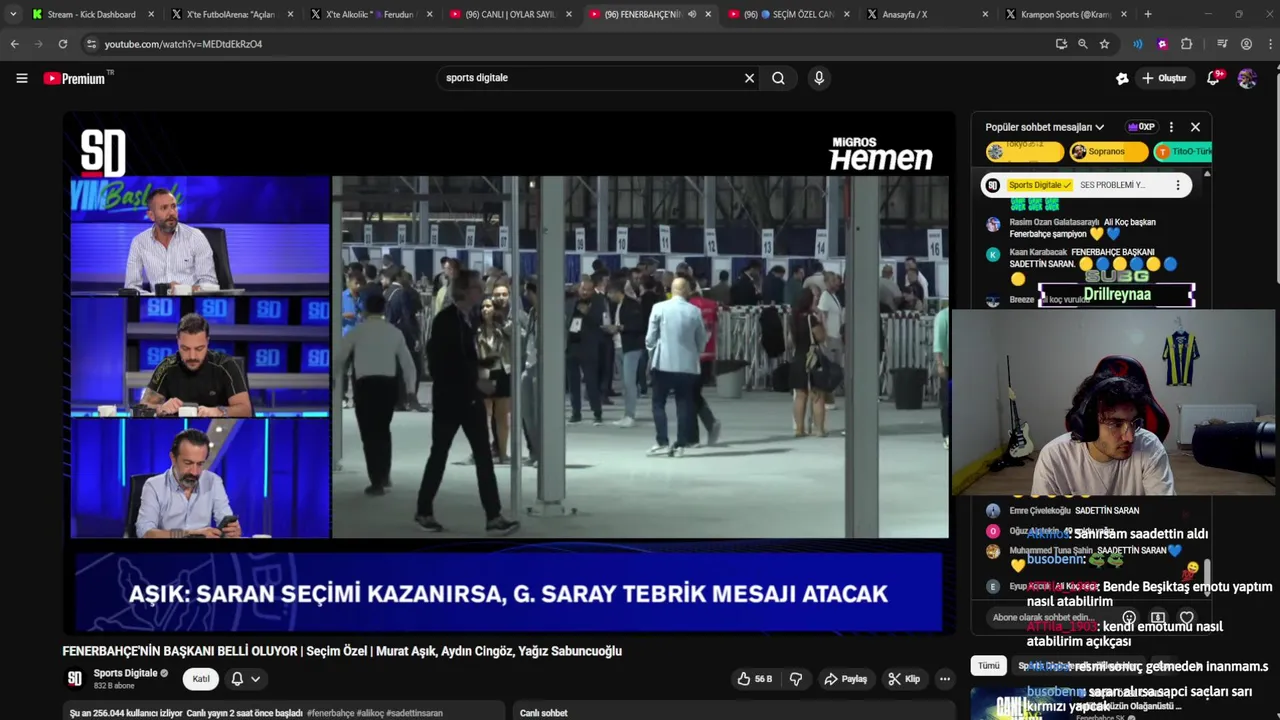The image size is (1280, 720).
Task: Click the blue sound-wave extension icon
Action: click(1138, 44)
